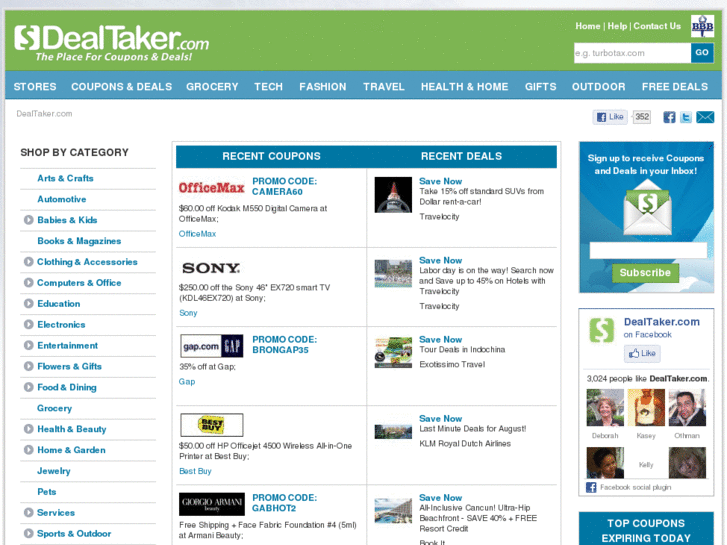Open Deborah's Facebook profile photo

point(605,408)
